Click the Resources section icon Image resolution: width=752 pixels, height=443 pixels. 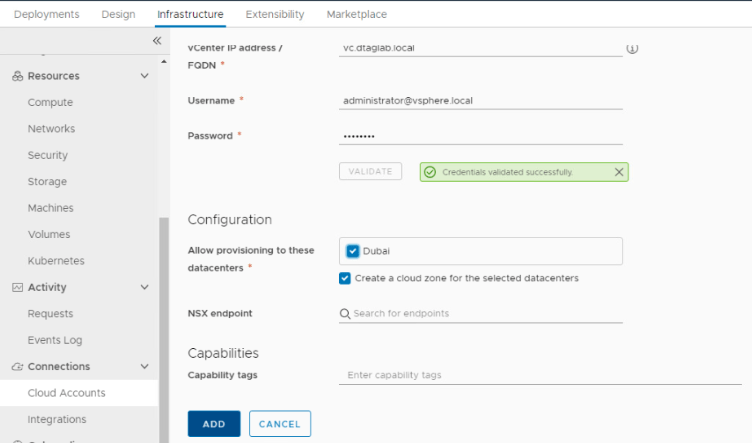tap(18, 76)
